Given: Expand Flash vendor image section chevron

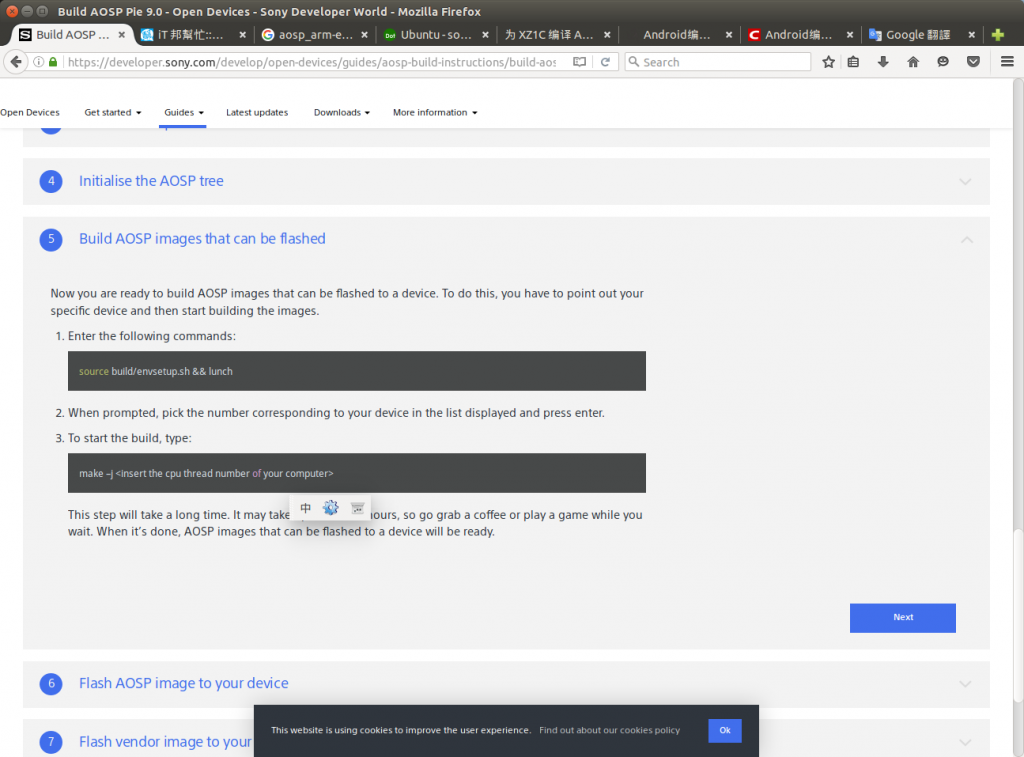Looking at the screenshot, I should pyautogui.click(x=965, y=742).
